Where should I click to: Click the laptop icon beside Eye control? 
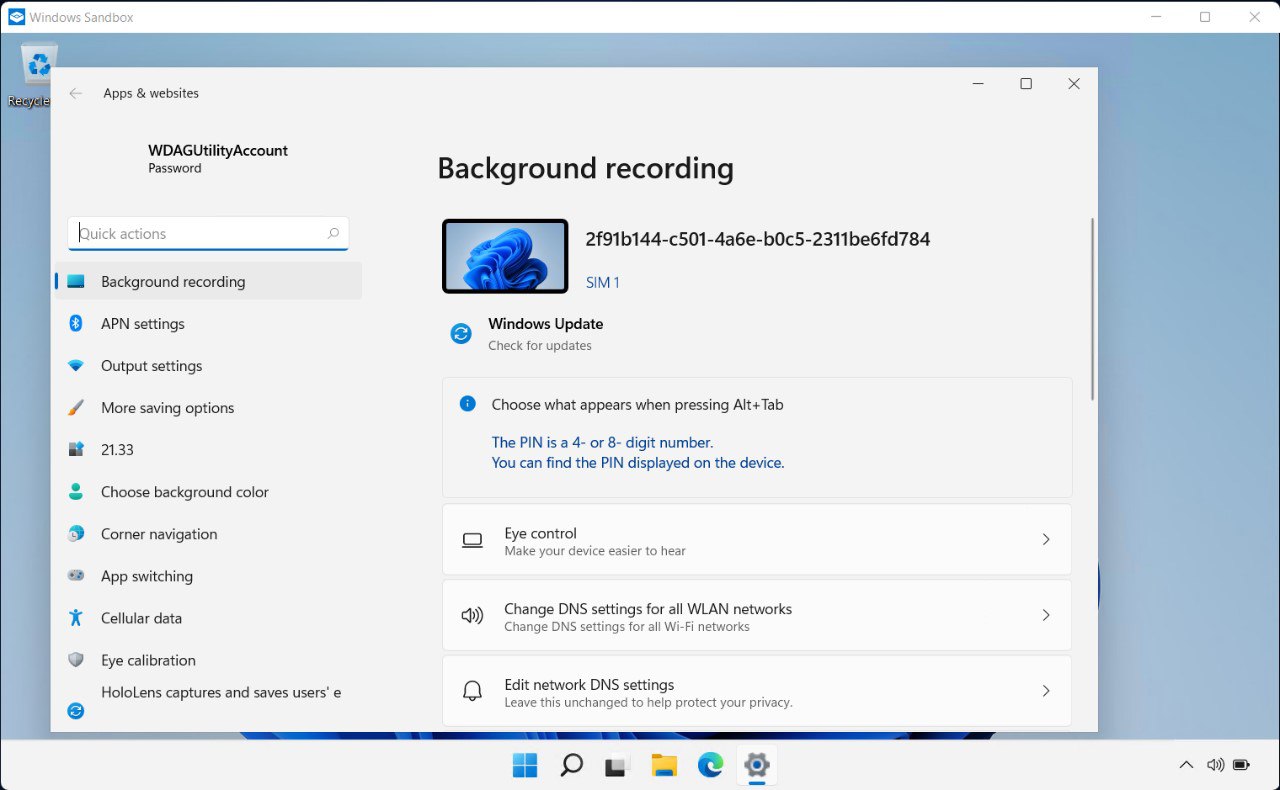pyautogui.click(x=472, y=540)
